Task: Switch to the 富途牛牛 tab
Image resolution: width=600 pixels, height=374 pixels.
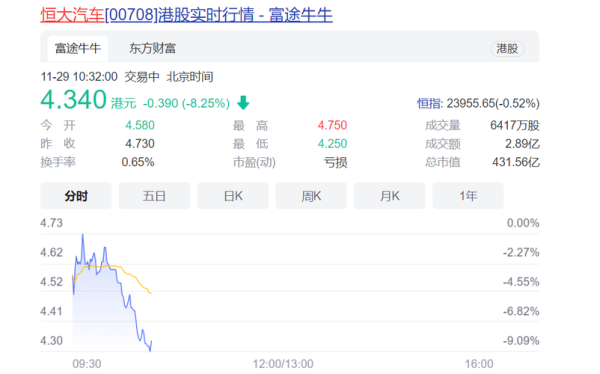Action: click(x=78, y=49)
